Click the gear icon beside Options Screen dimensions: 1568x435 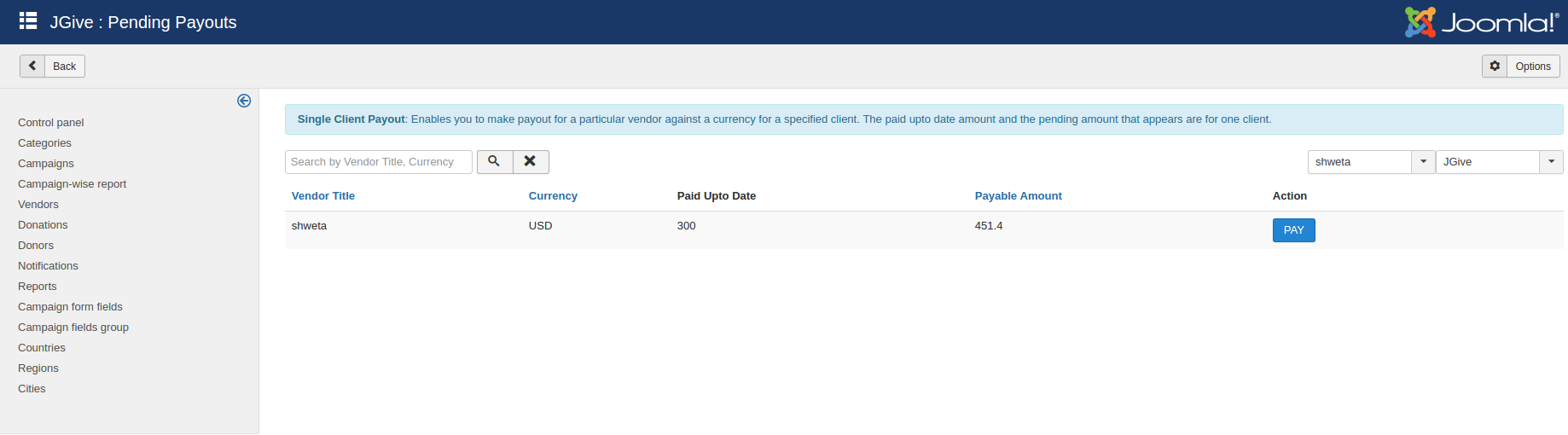pyautogui.click(x=1495, y=66)
